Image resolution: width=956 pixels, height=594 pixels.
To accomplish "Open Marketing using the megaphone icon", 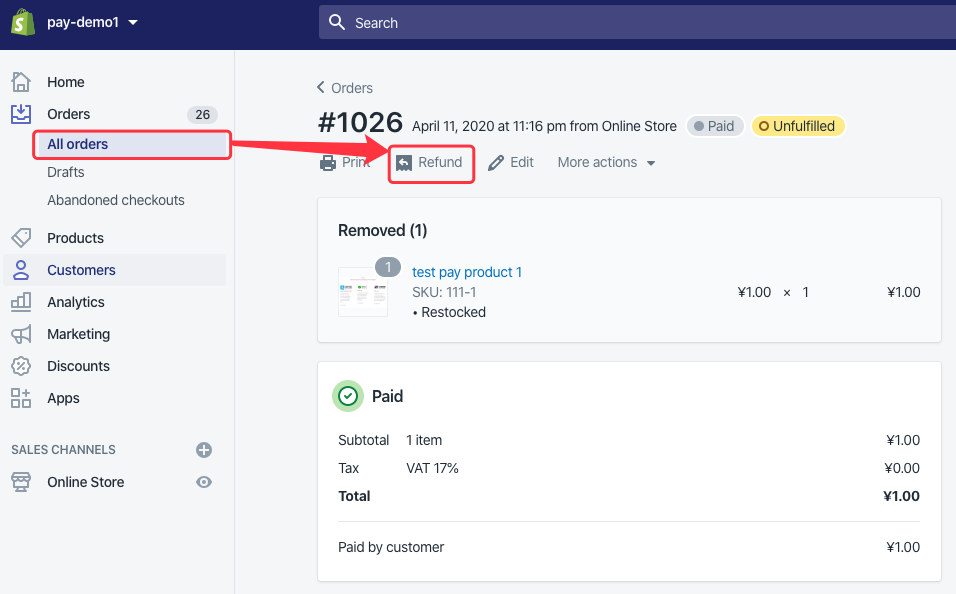I will pos(20,333).
